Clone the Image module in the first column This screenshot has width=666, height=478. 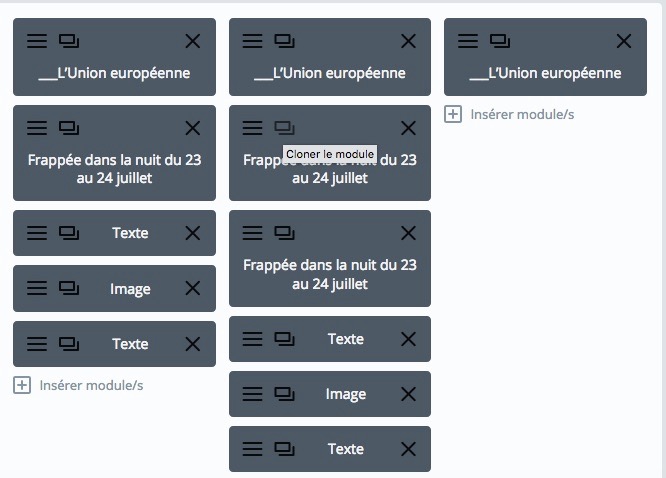[x=69, y=288]
